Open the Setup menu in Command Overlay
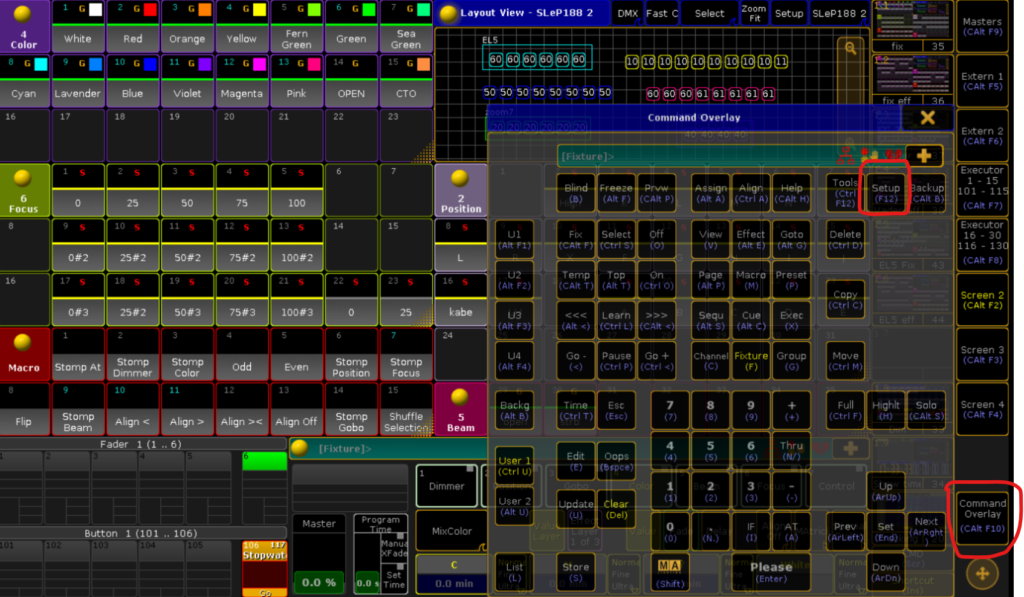The width and height of the screenshot is (1024, 597). click(885, 192)
